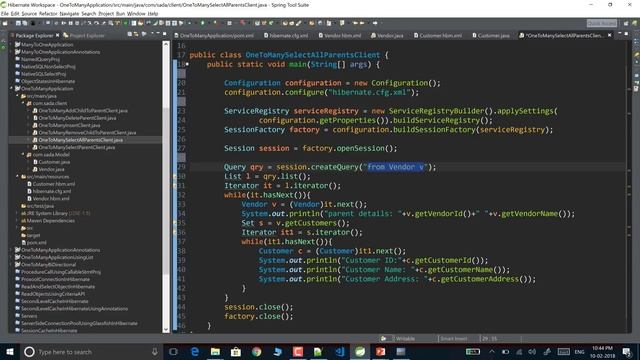The width and height of the screenshot is (640, 360).
Task: Collapse the com.sada.Model package
Action: click(23, 154)
